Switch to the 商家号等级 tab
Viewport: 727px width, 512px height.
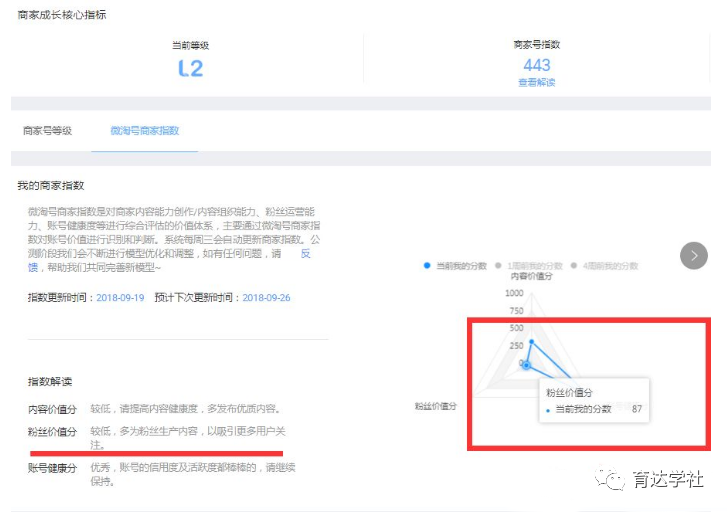coord(47,131)
